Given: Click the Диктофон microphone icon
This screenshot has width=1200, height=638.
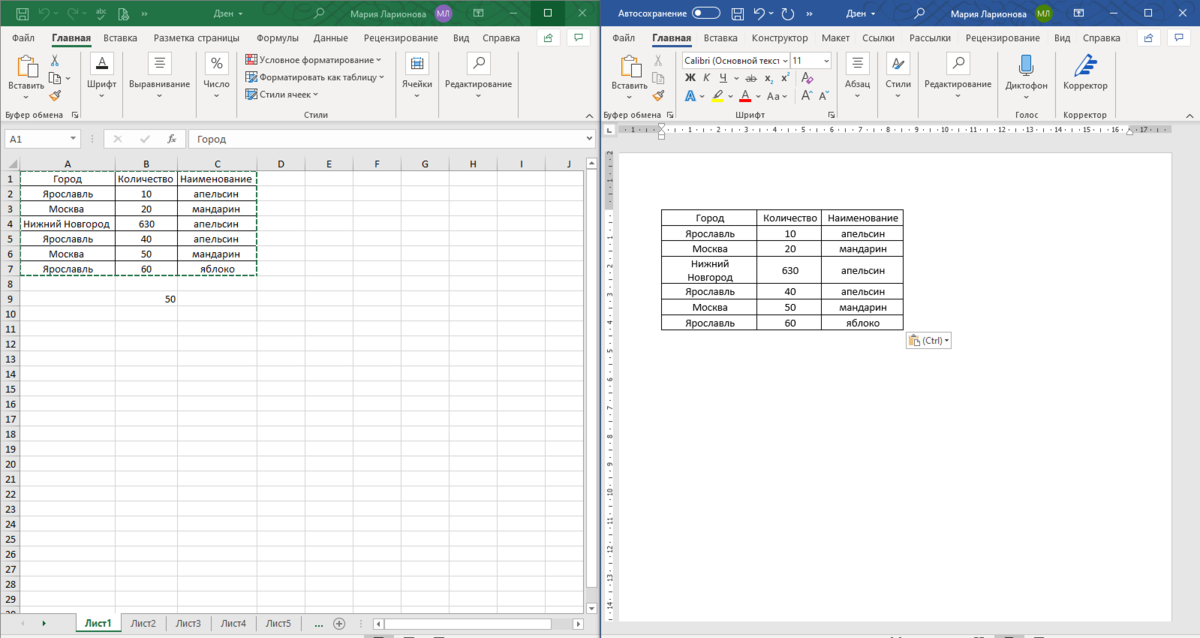Looking at the screenshot, I should 1026,65.
